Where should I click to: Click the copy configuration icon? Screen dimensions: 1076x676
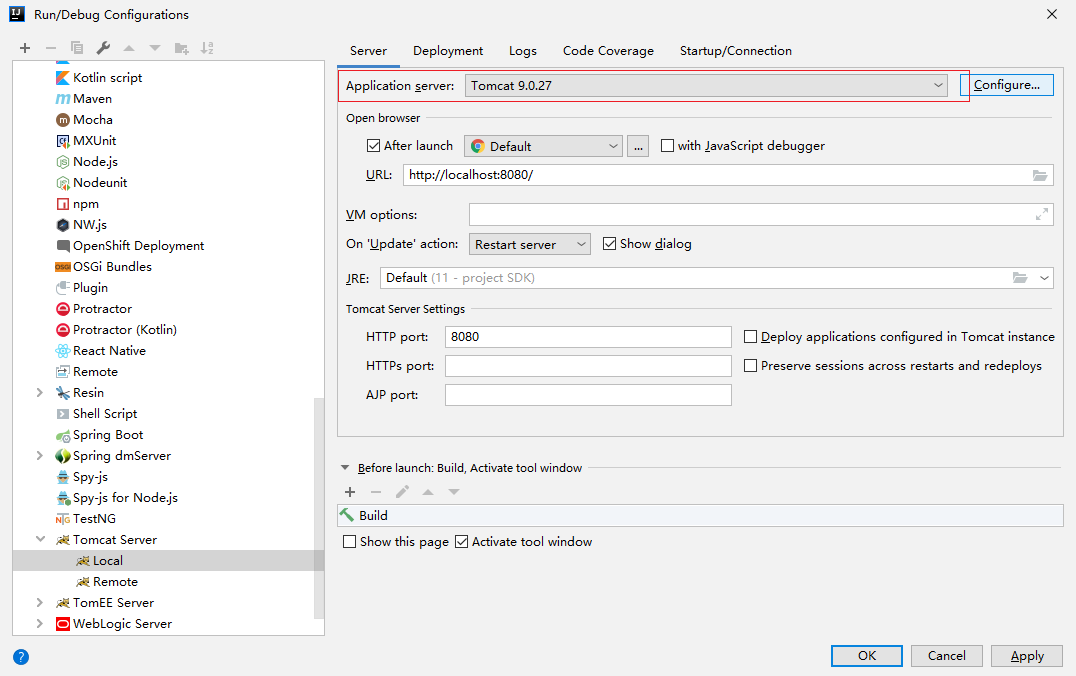click(77, 48)
